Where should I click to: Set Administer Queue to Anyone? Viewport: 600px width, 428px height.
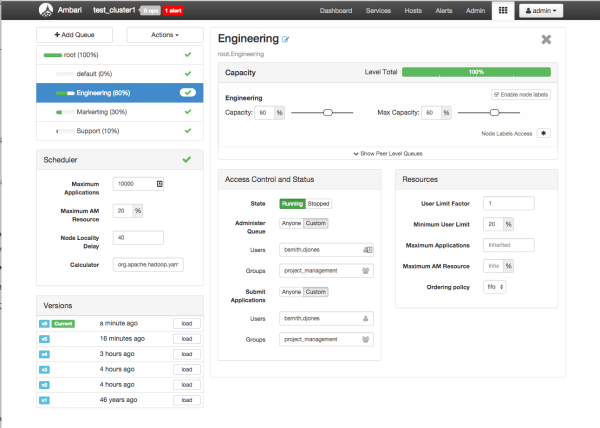[291, 221]
